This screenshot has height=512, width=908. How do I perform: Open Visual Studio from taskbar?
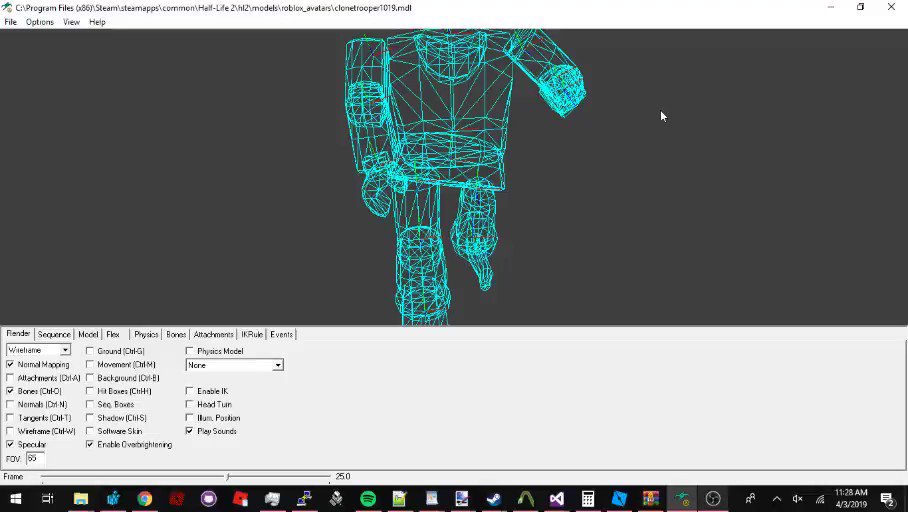click(x=556, y=498)
